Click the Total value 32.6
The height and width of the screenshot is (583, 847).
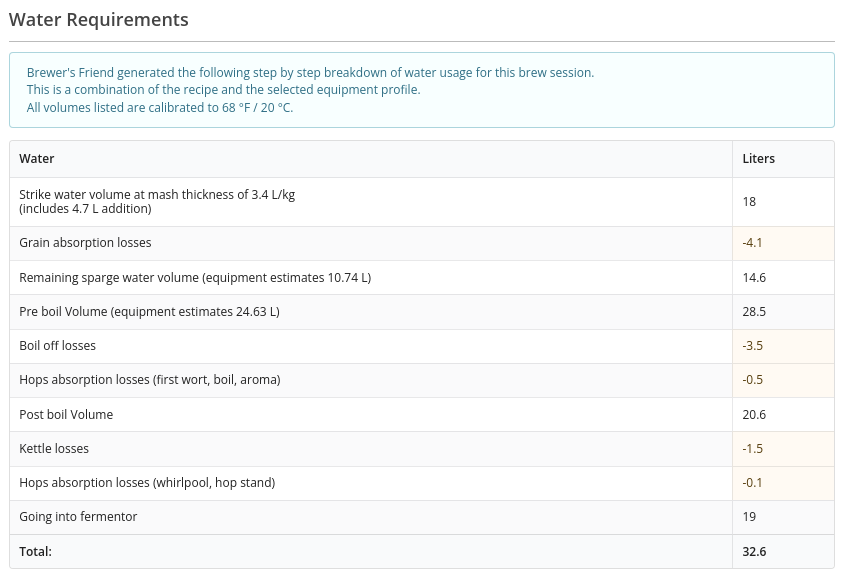(x=754, y=552)
